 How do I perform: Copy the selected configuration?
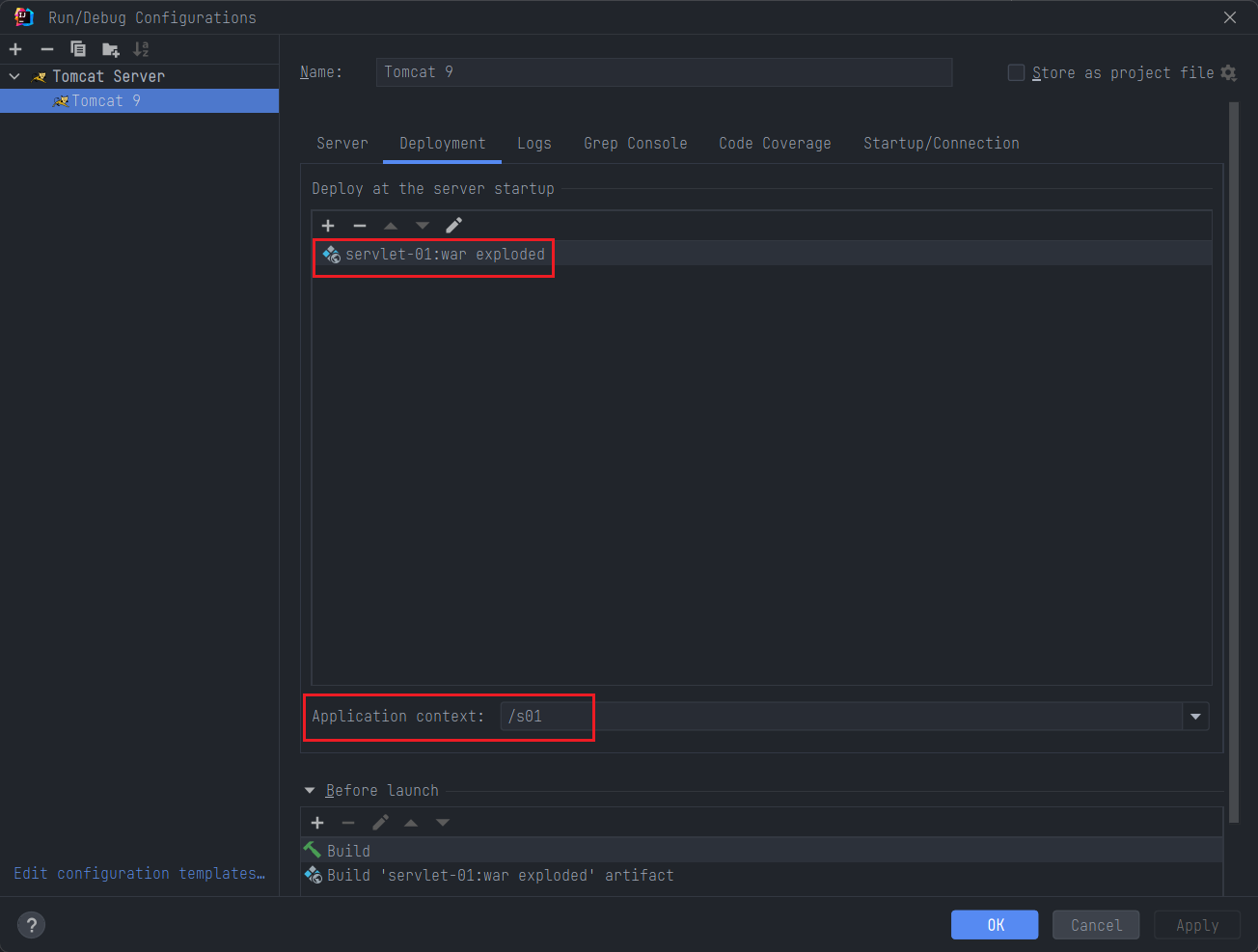pyautogui.click(x=78, y=49)
